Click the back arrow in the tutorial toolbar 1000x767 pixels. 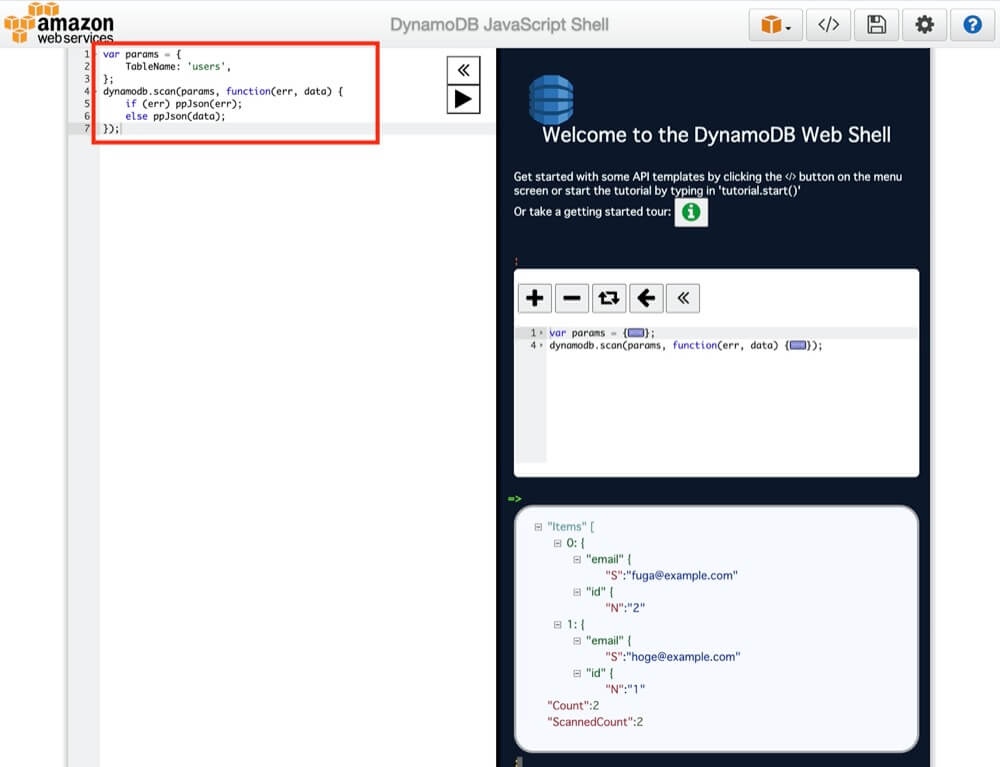coord(648,297)
